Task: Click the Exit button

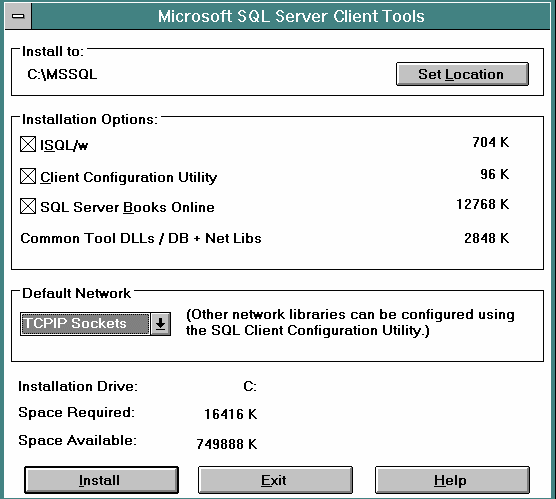Action: coord(275,480)
